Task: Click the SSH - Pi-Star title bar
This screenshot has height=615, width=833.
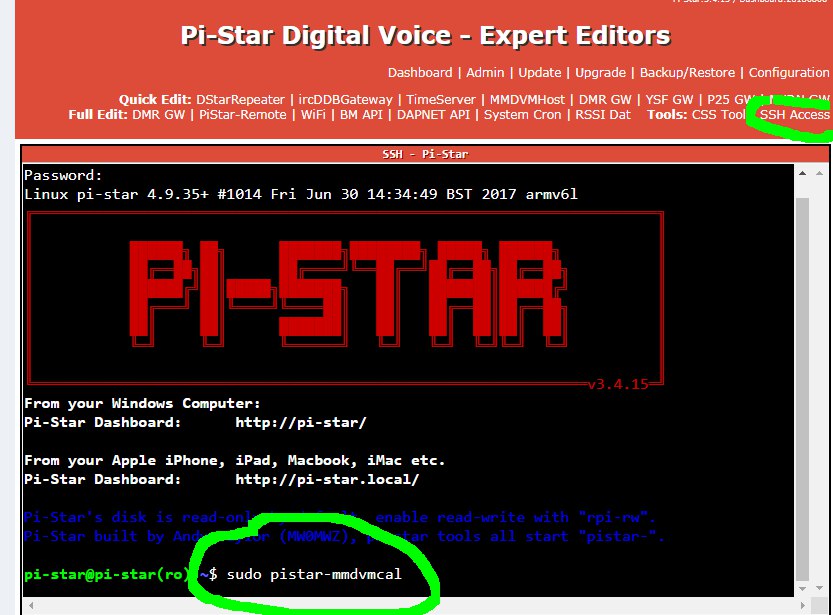Action: 425,154
